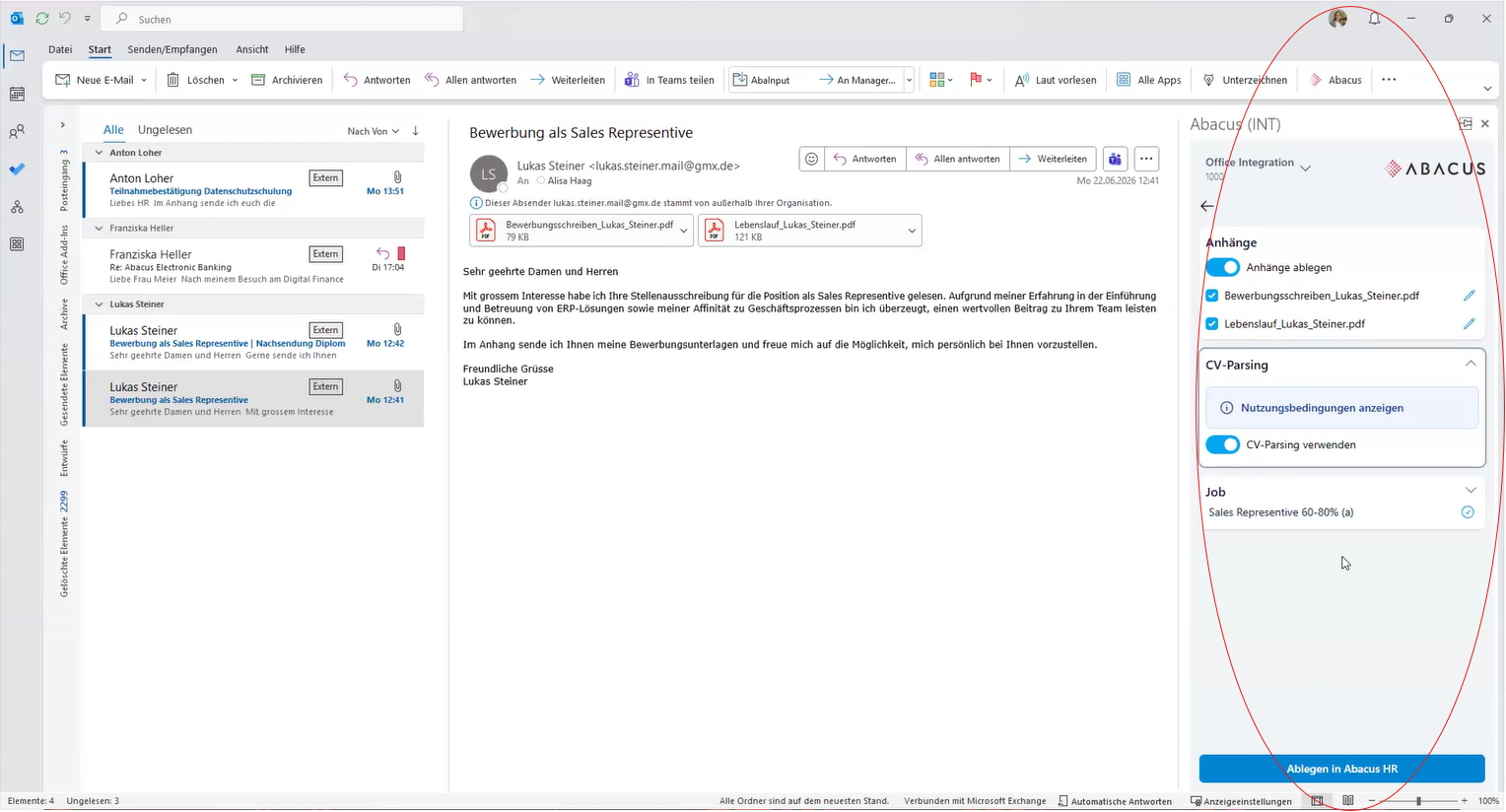Open dropdown of Lebenslauf_Lukas_Steiner.pdf attachment
The width and height of the screenshot is (1506, 812).
tap(912, 231)
